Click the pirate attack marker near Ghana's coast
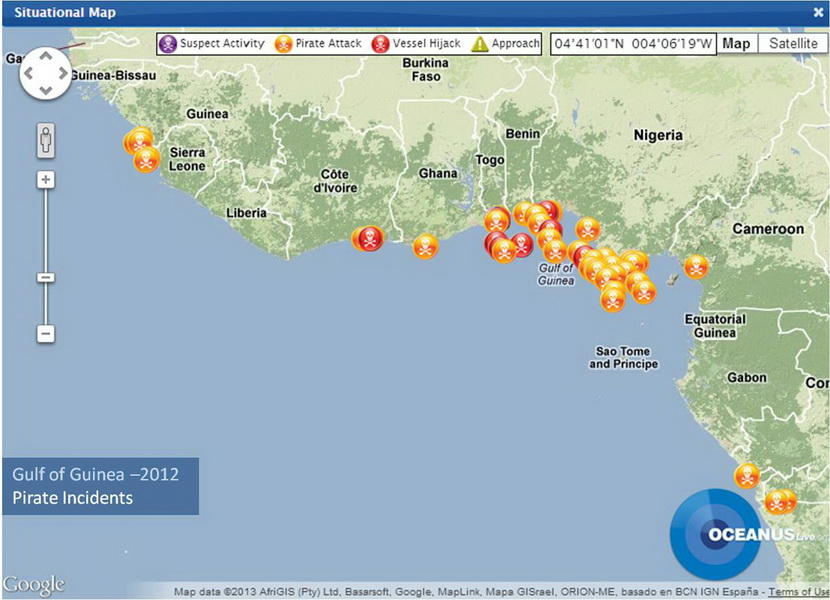Screen dimensions: 830x600 click(x=426, y=246)
